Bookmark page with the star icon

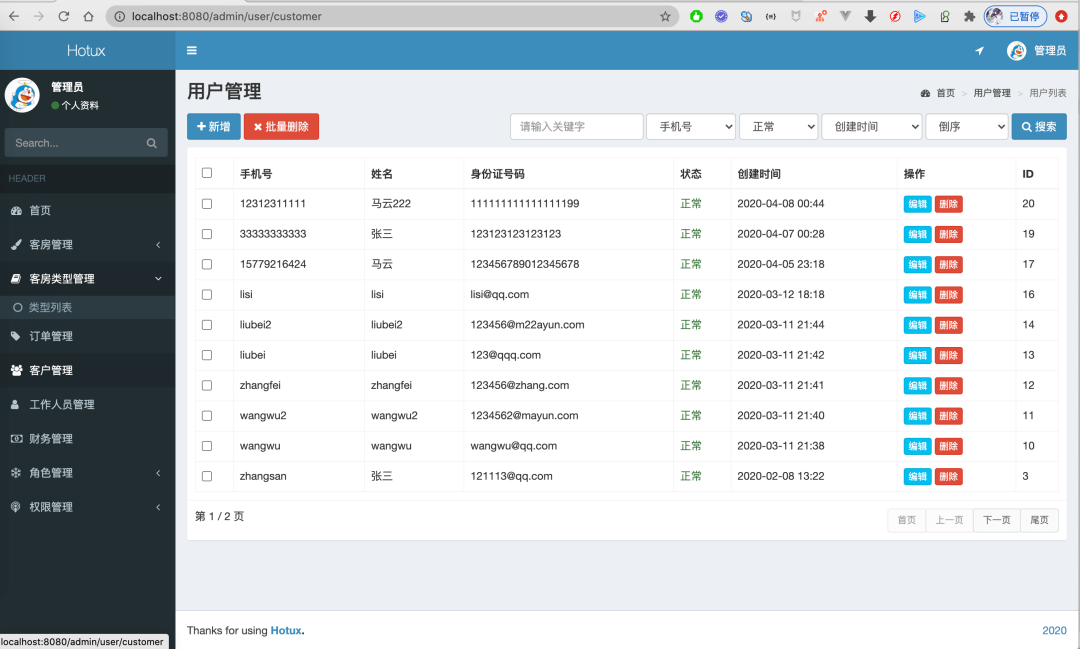coord(665,16)
